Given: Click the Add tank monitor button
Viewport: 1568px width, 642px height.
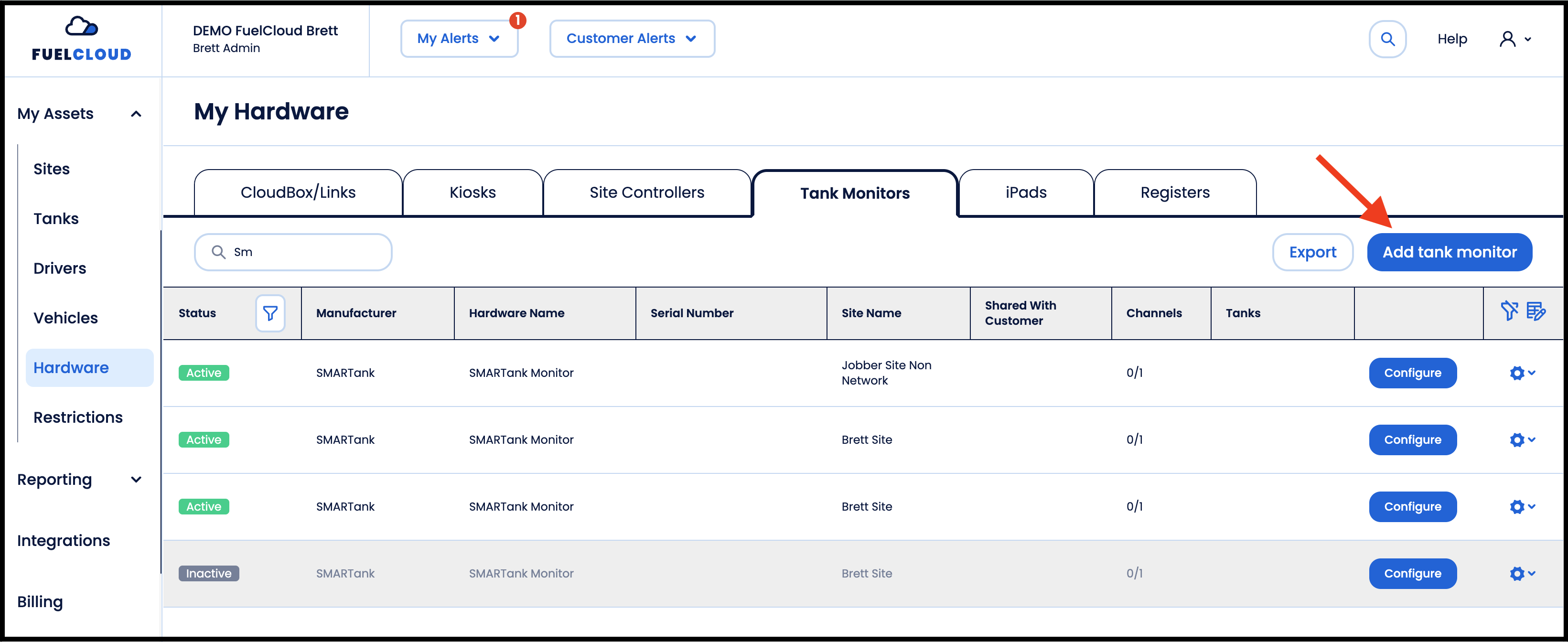Looking at the screenshot, I should coord(1450,252).
